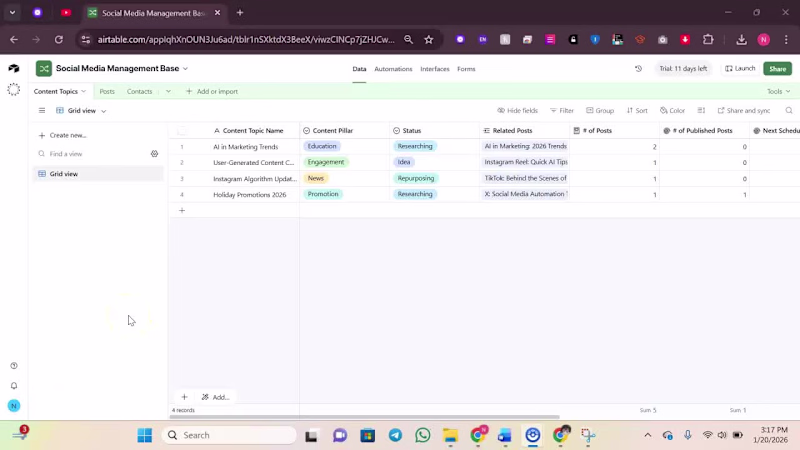Image resolution: width=800 pixels, height=450 pixels.
Task: Open browser extensions puzzle icon
Action: click(708, 39)
